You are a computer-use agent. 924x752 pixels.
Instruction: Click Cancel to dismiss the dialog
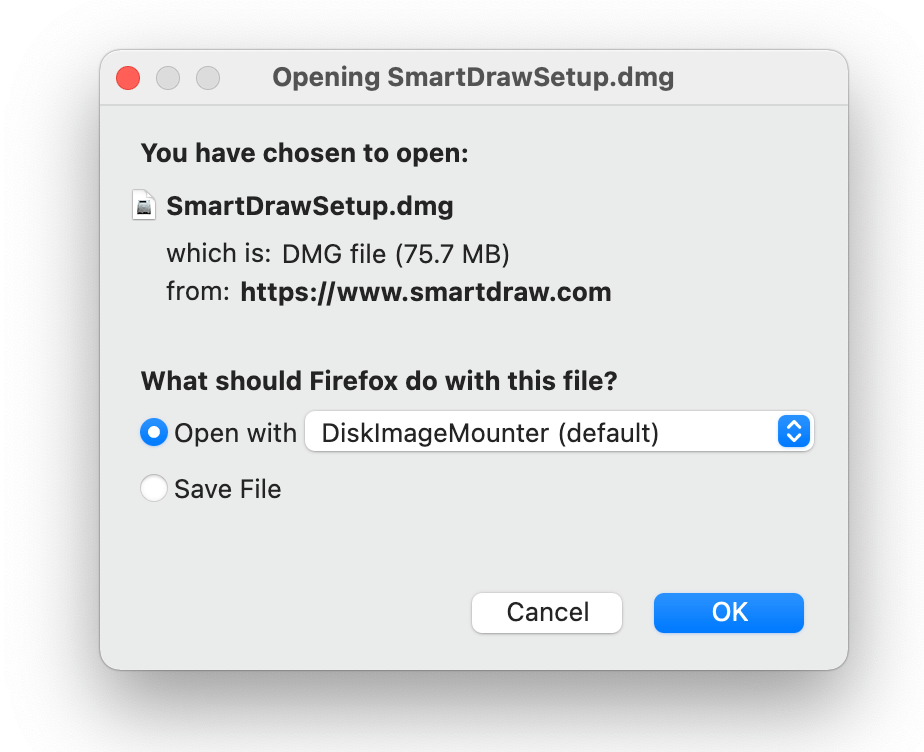coord(546,612)
